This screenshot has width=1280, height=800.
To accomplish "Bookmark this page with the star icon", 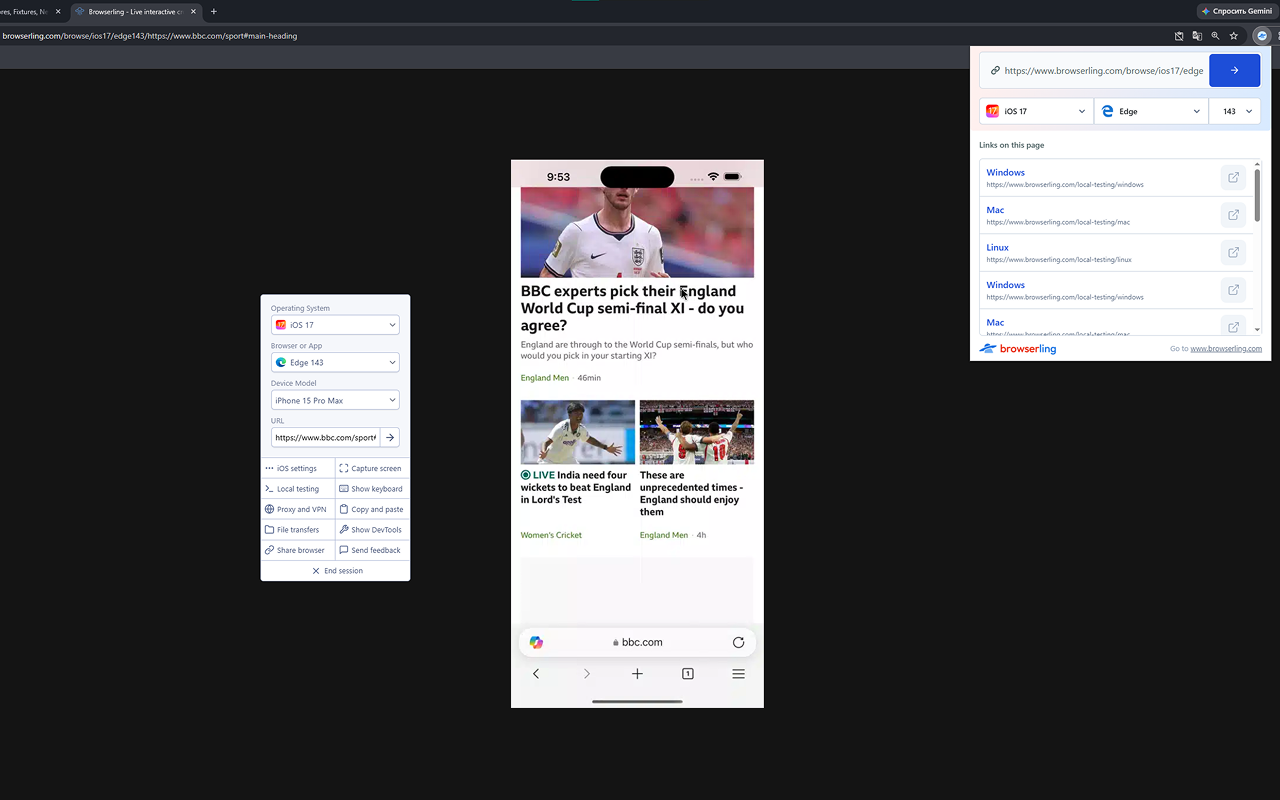I will [1234, 36].
